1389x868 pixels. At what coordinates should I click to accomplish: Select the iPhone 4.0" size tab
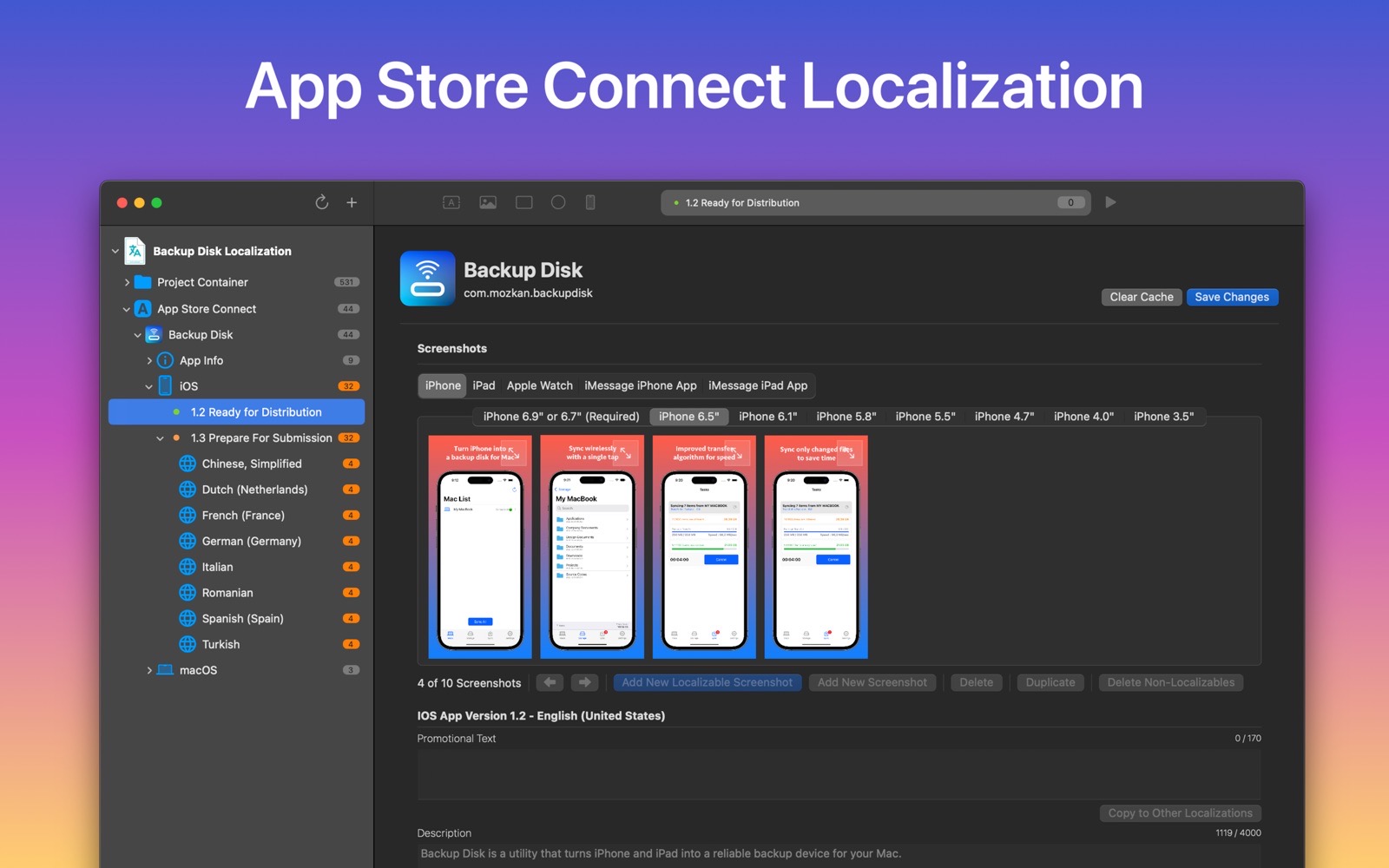click(1083, 417)
